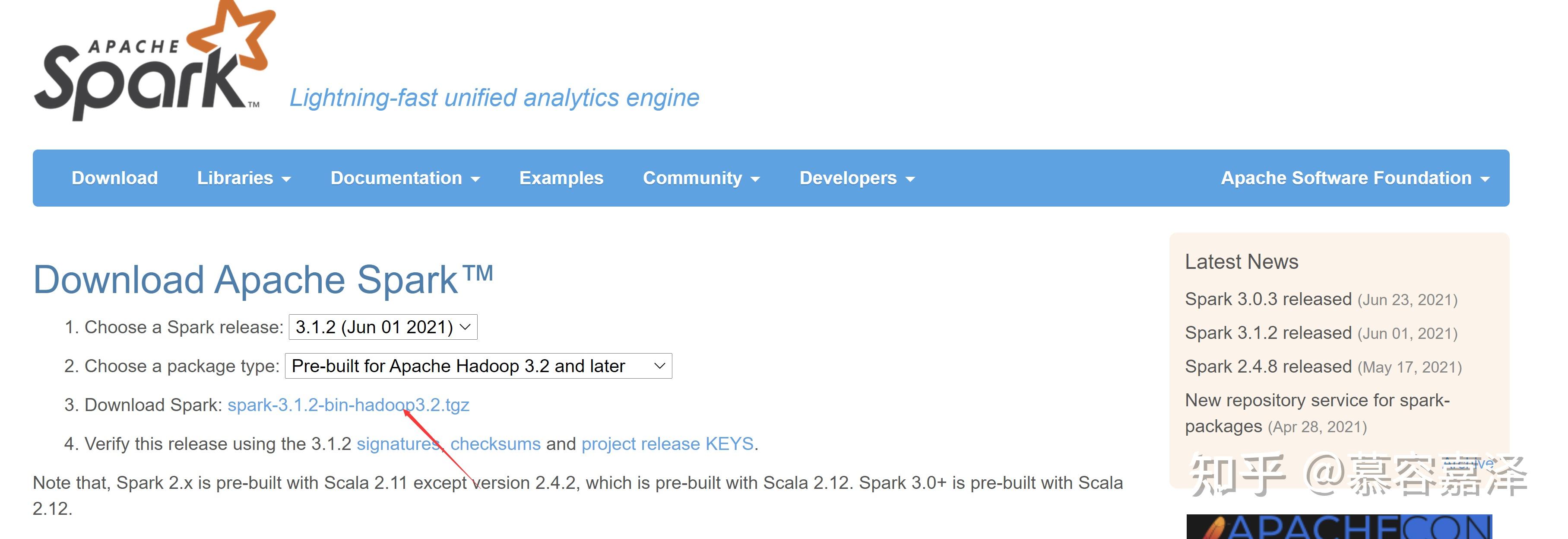Open project release KEYS link
This screenshot has height=539, width=1568.
pyautogui.click(x=667, y=444)
